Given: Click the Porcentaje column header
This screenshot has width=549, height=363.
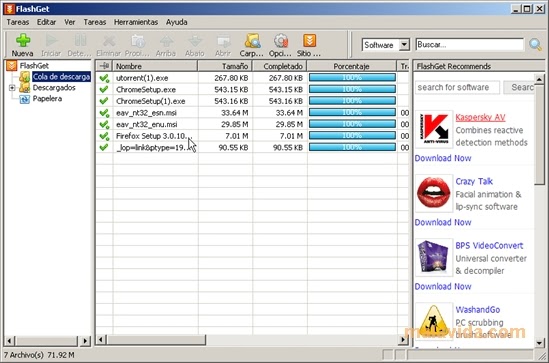Looking at the screenshot, I should pos(352,66).
